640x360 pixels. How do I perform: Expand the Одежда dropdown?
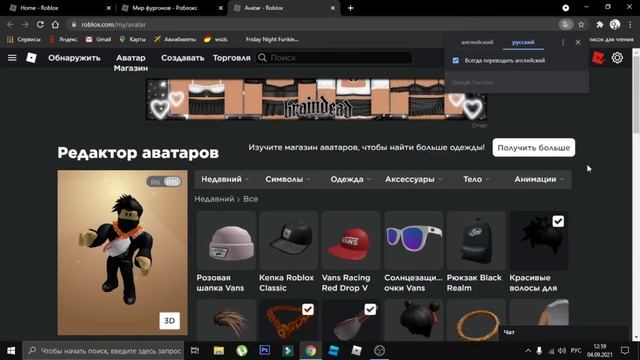[x=351, y=179]
